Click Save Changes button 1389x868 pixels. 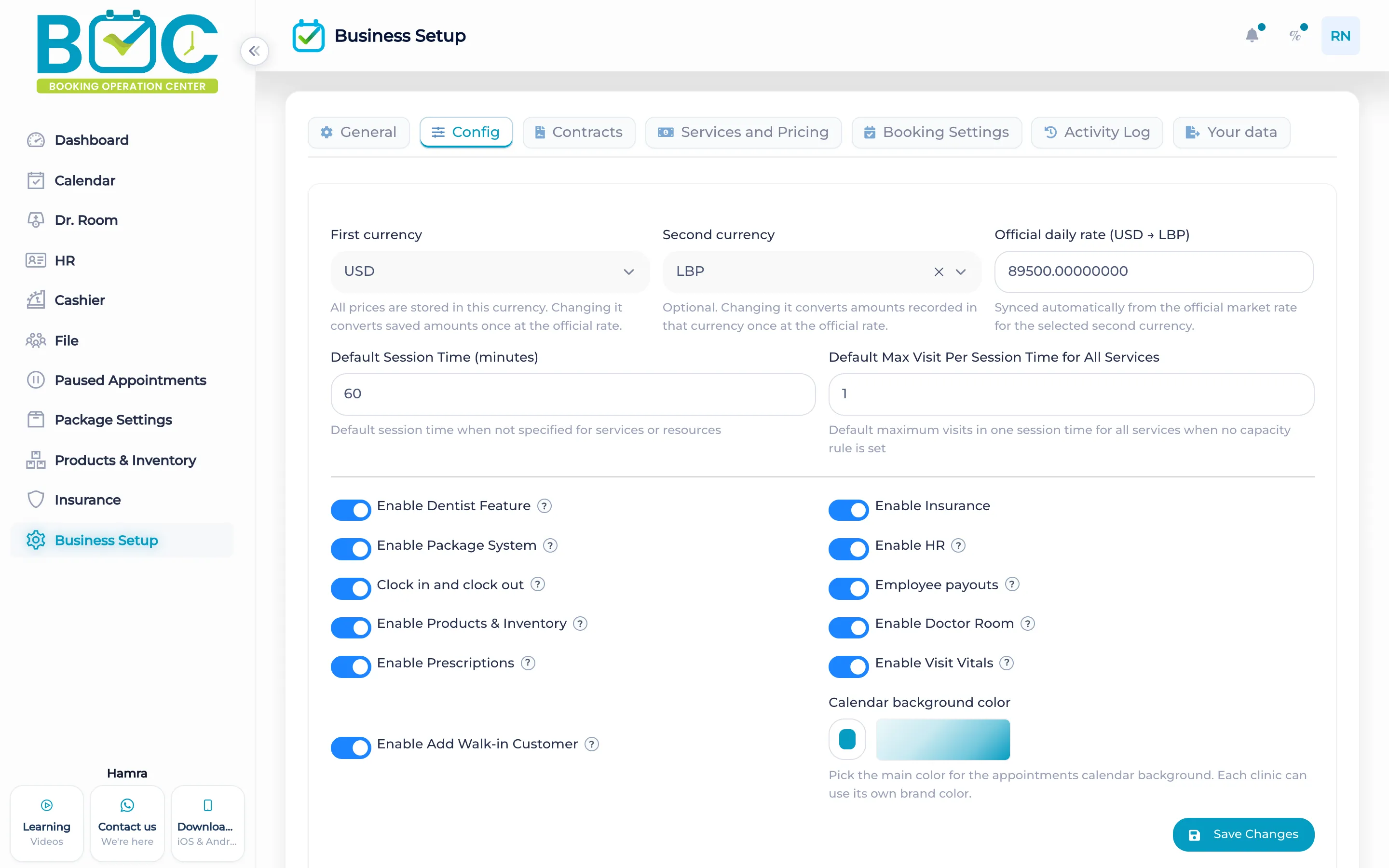(1243, 834)
